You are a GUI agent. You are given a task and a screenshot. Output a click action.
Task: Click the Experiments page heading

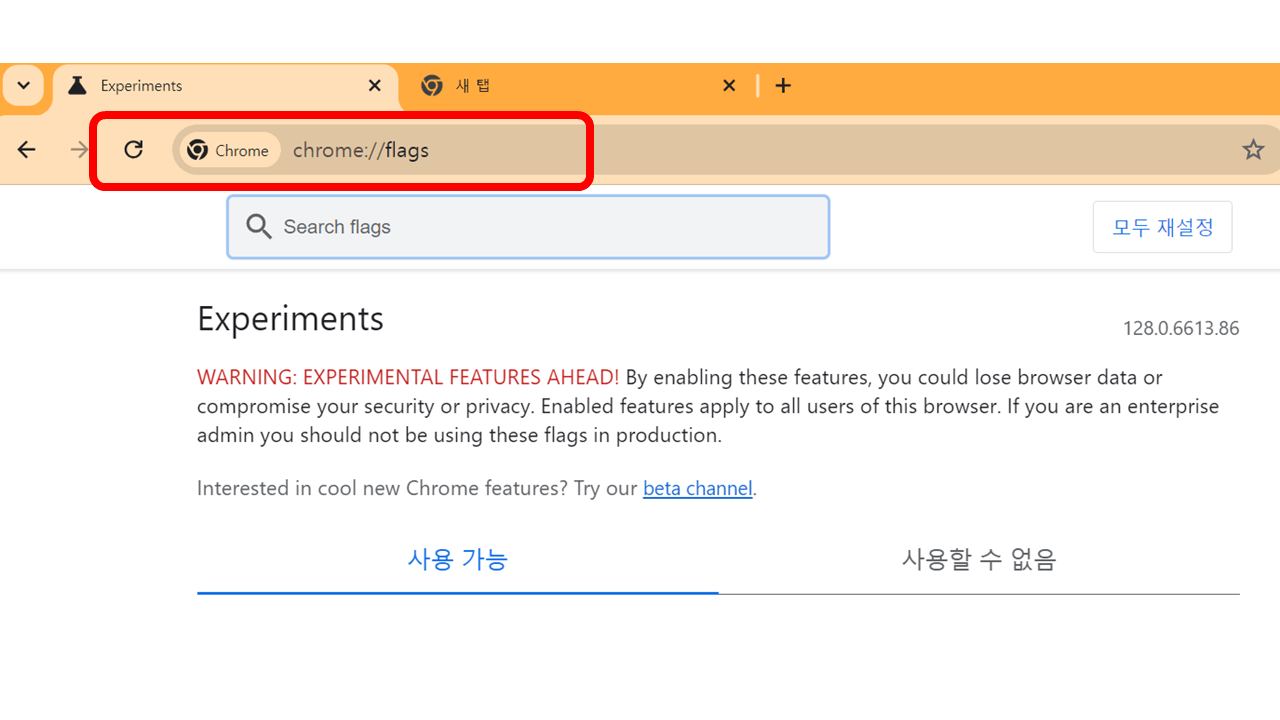coord(291,318)
